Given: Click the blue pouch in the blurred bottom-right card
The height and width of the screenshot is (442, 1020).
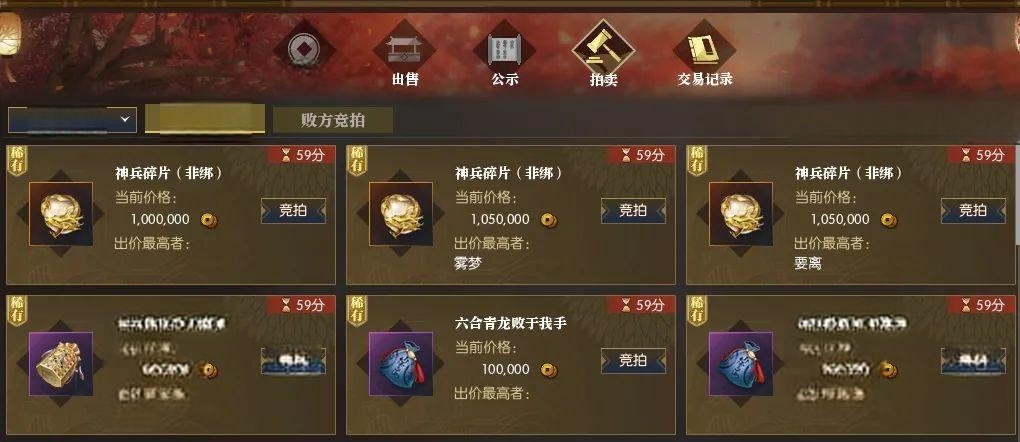Looking at the screenshot, I should tap(741, 364).
